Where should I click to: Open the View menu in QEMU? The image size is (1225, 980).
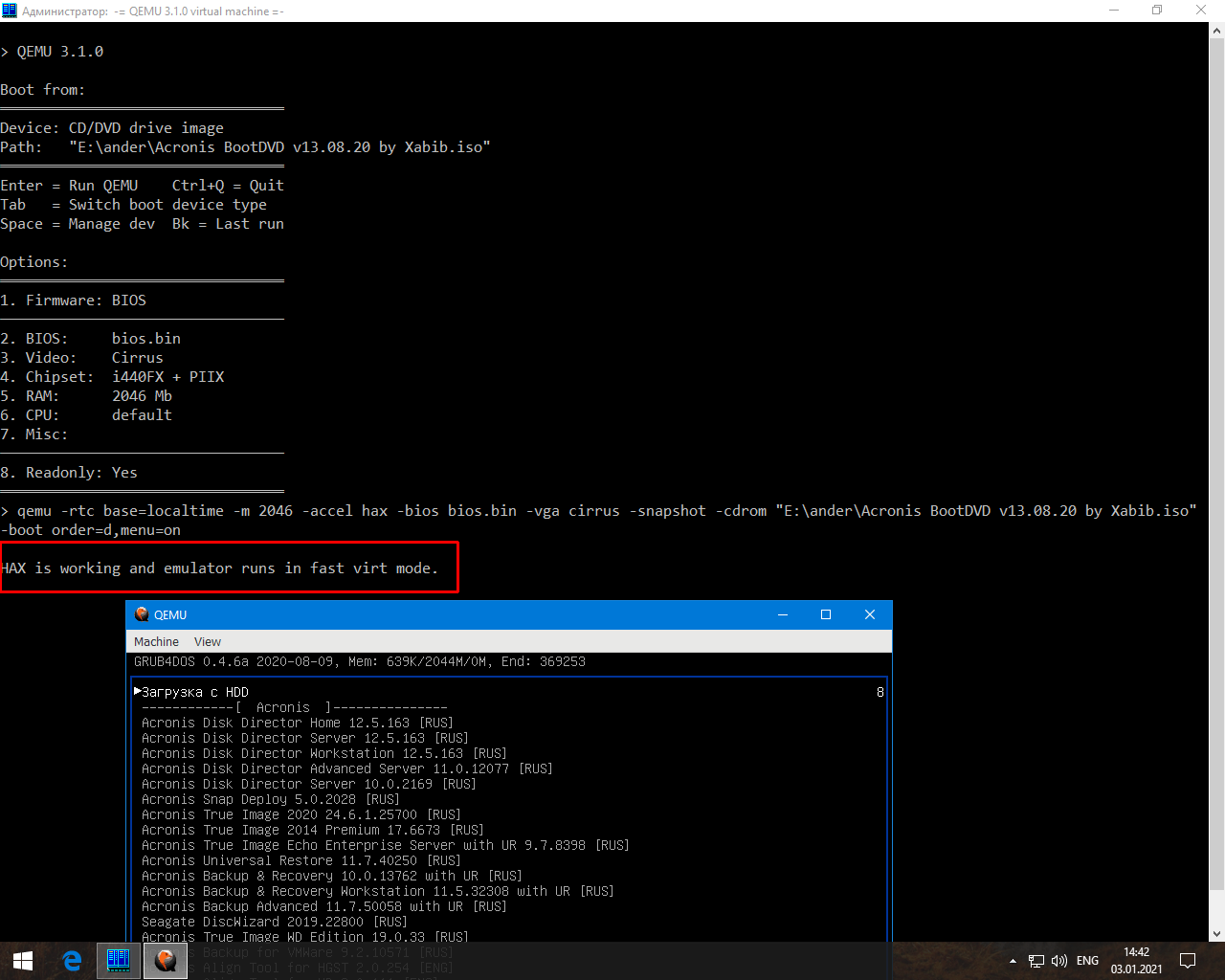click(208, 642)
